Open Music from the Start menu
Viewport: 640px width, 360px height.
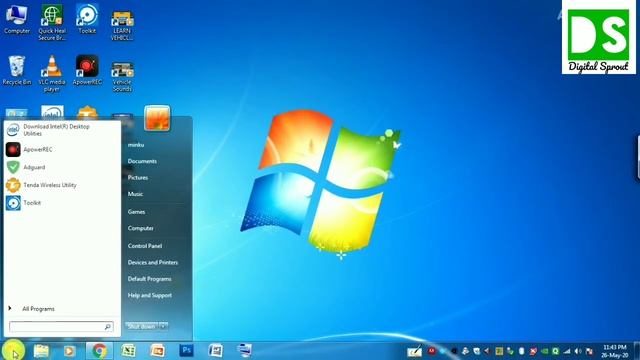[135, 194]
